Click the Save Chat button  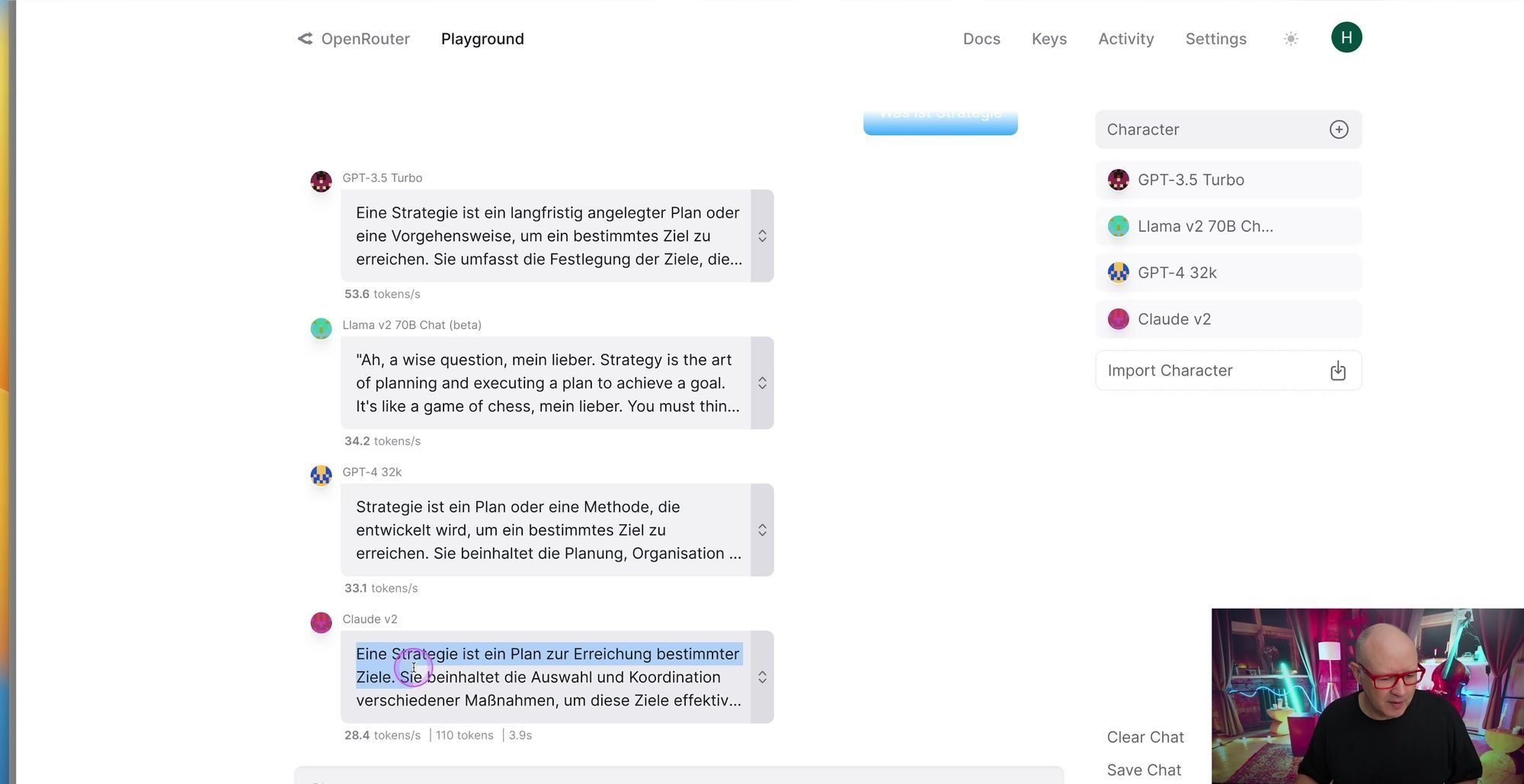1144,770
